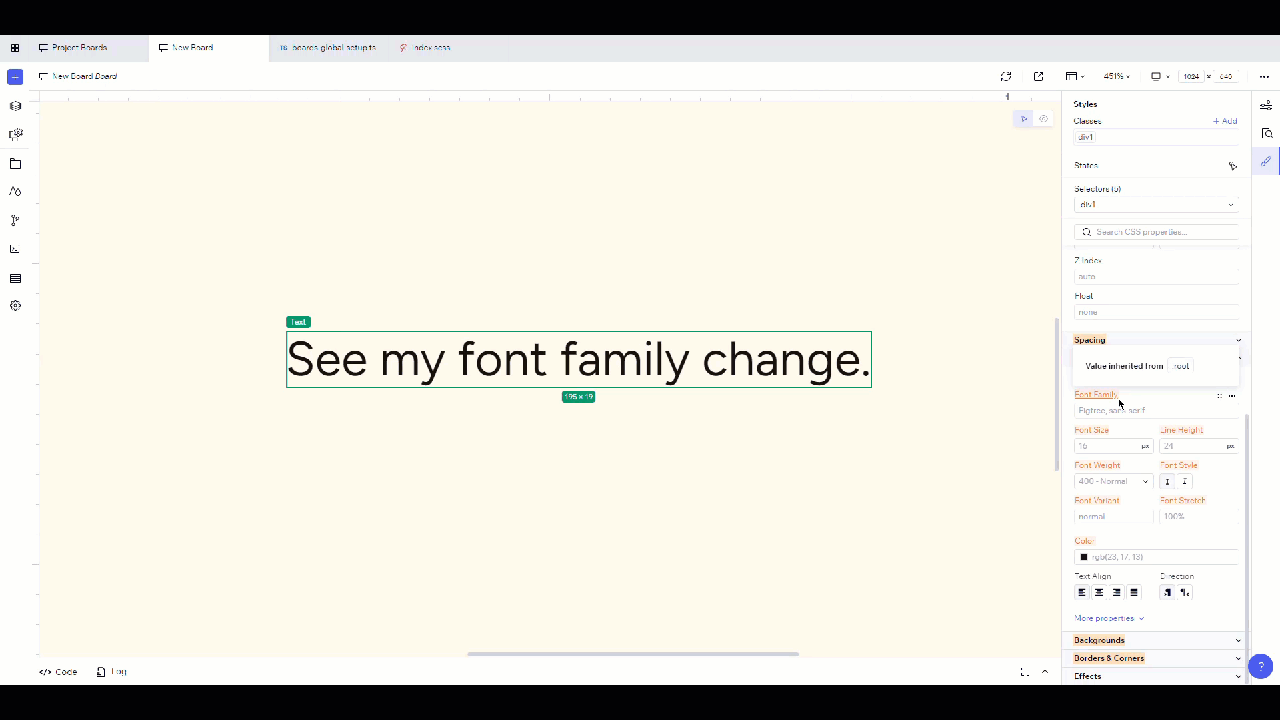The width and height of the screenshot is (1280, 720).
Task: Open the component tree icon in sidebar
Action: (x=15, y=134)
